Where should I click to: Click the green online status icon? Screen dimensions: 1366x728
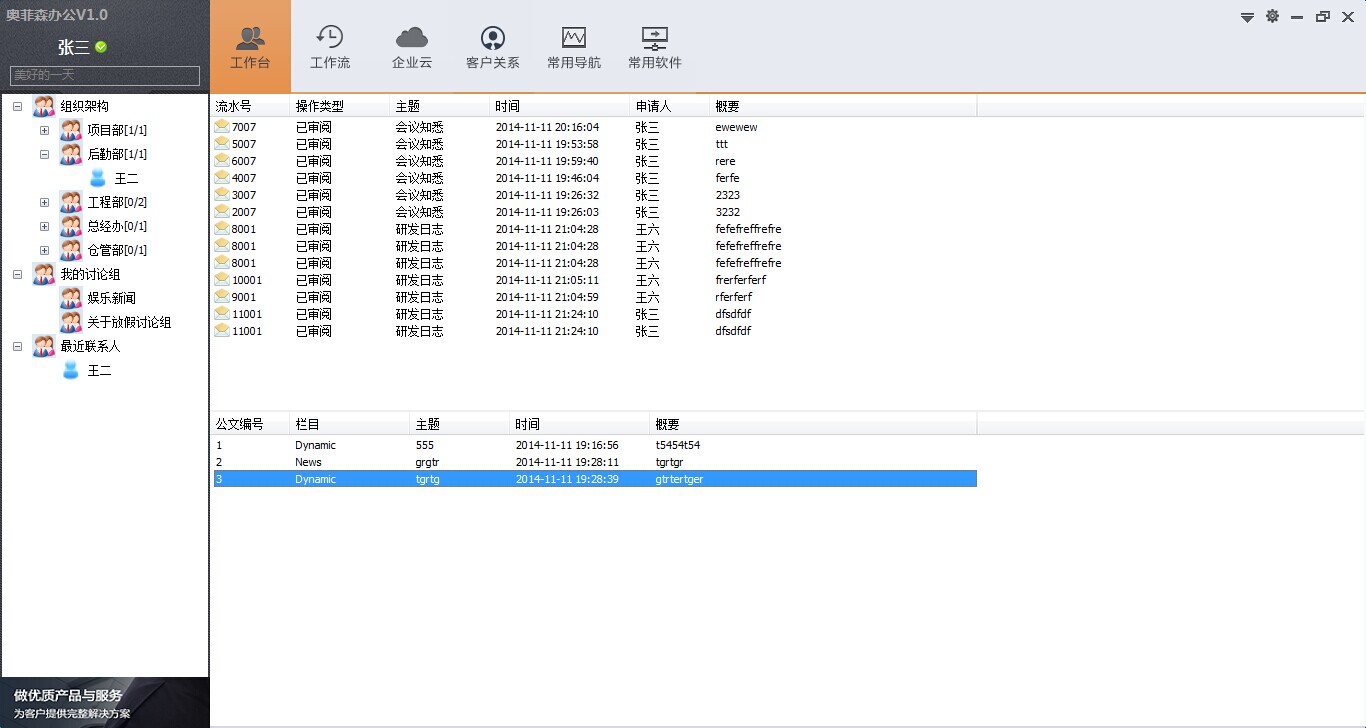point(101,47)
